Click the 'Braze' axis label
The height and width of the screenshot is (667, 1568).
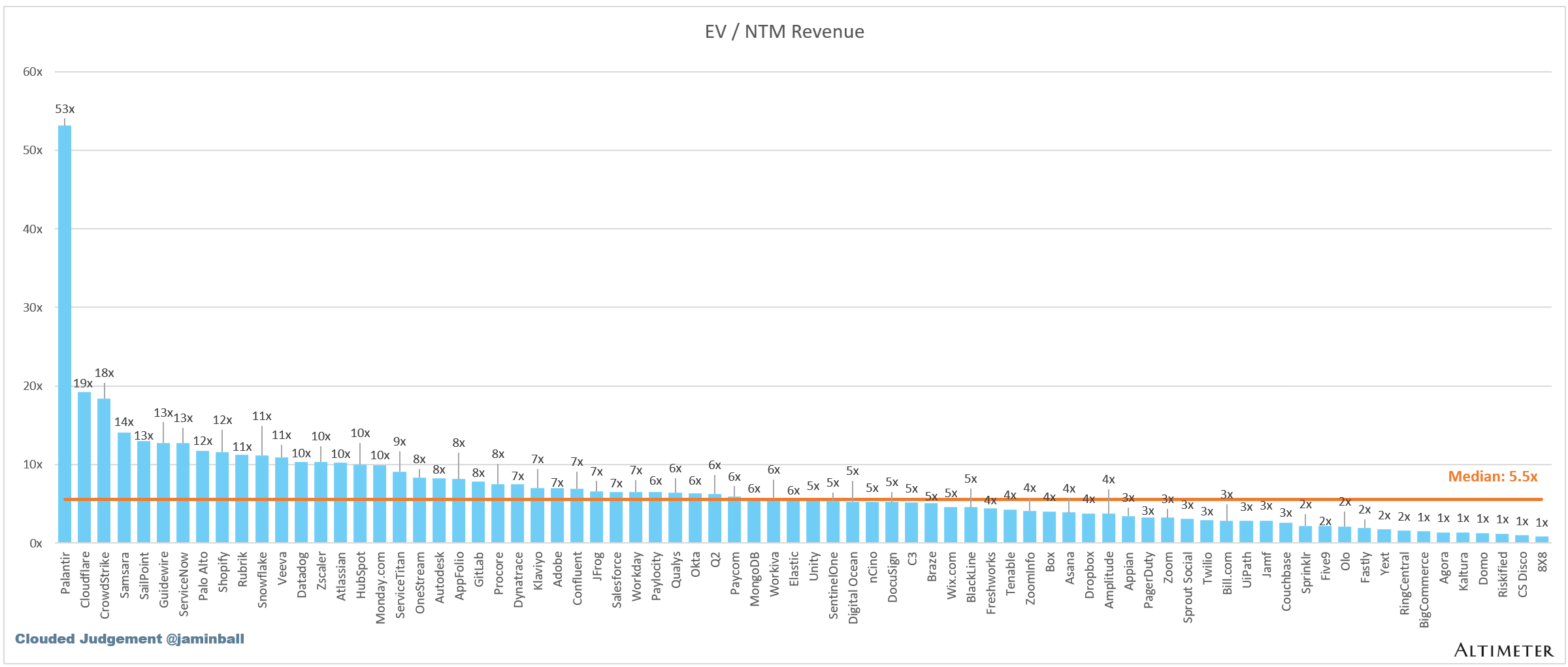pos(932,567)
